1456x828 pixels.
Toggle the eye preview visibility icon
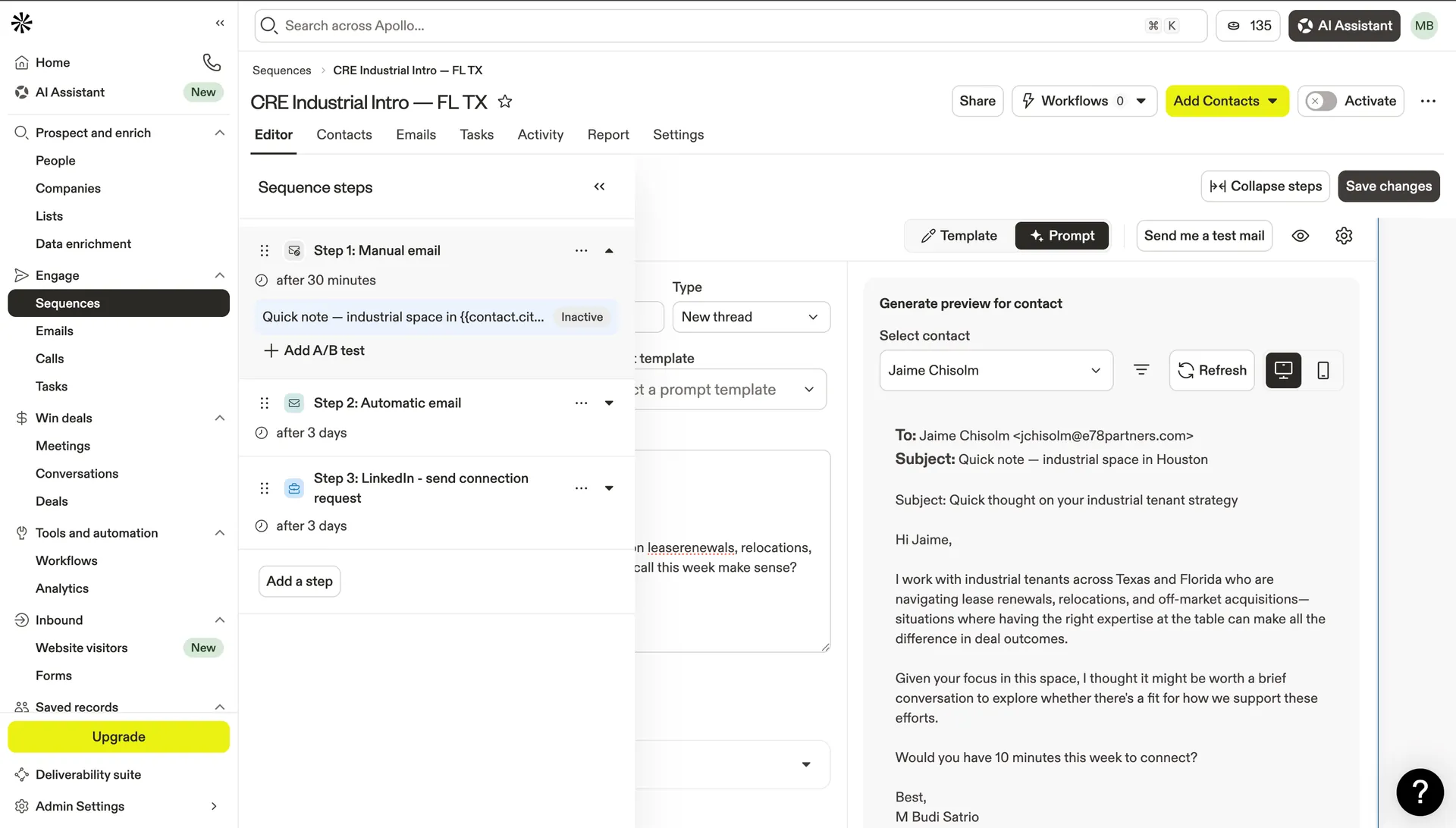click(1301, 236)
